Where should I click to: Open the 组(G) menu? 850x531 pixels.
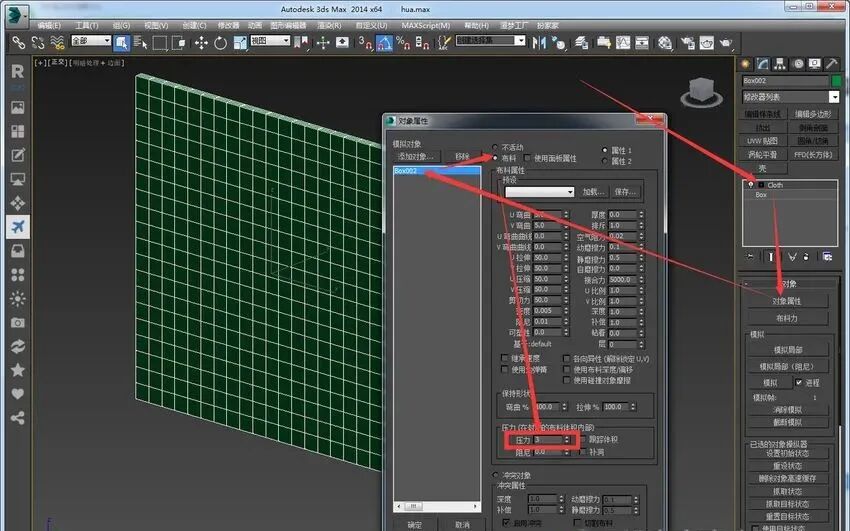121,25
